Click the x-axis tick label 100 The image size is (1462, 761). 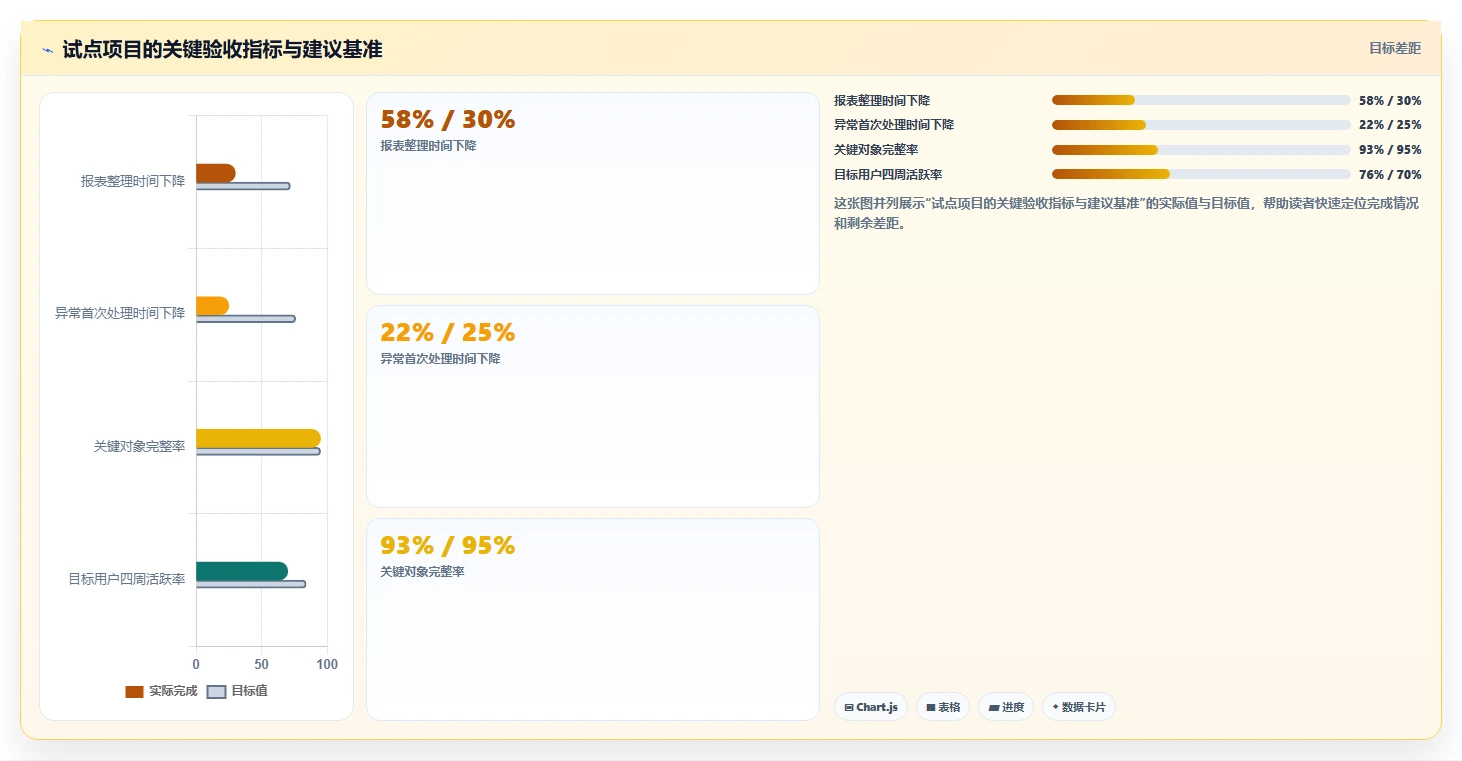pos(327,665)
